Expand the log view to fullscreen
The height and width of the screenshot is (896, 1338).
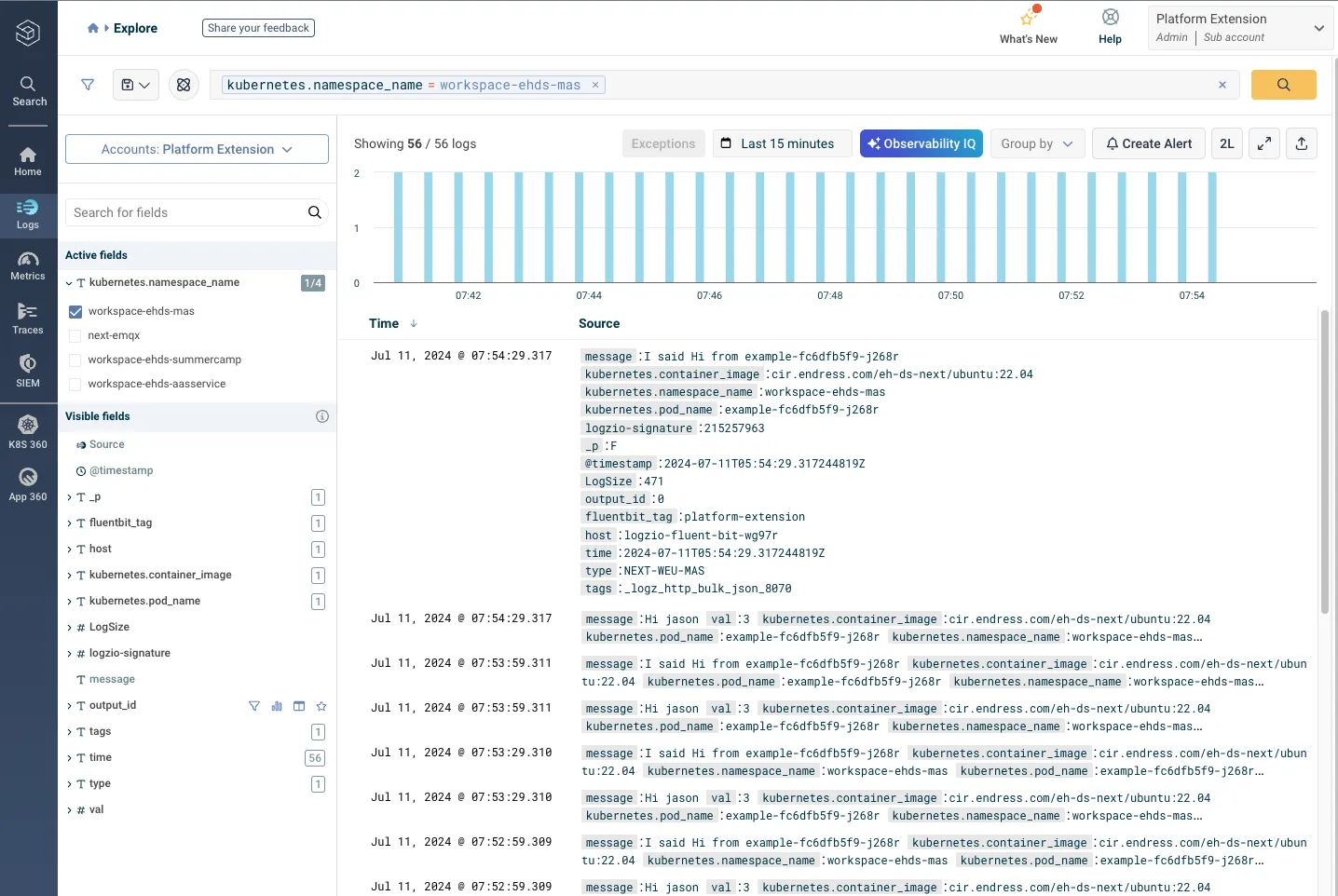tap(1264, 143)
